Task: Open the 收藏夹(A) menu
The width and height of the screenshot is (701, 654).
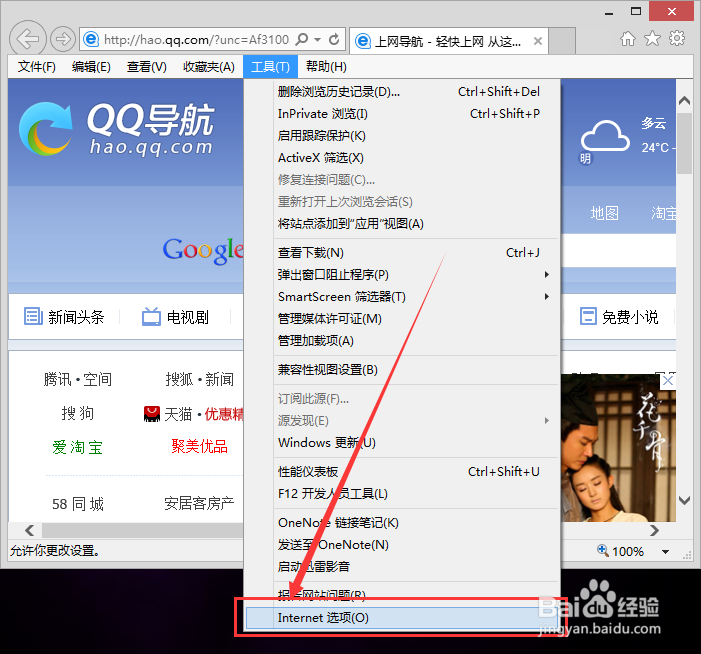Action: [209, 67]
